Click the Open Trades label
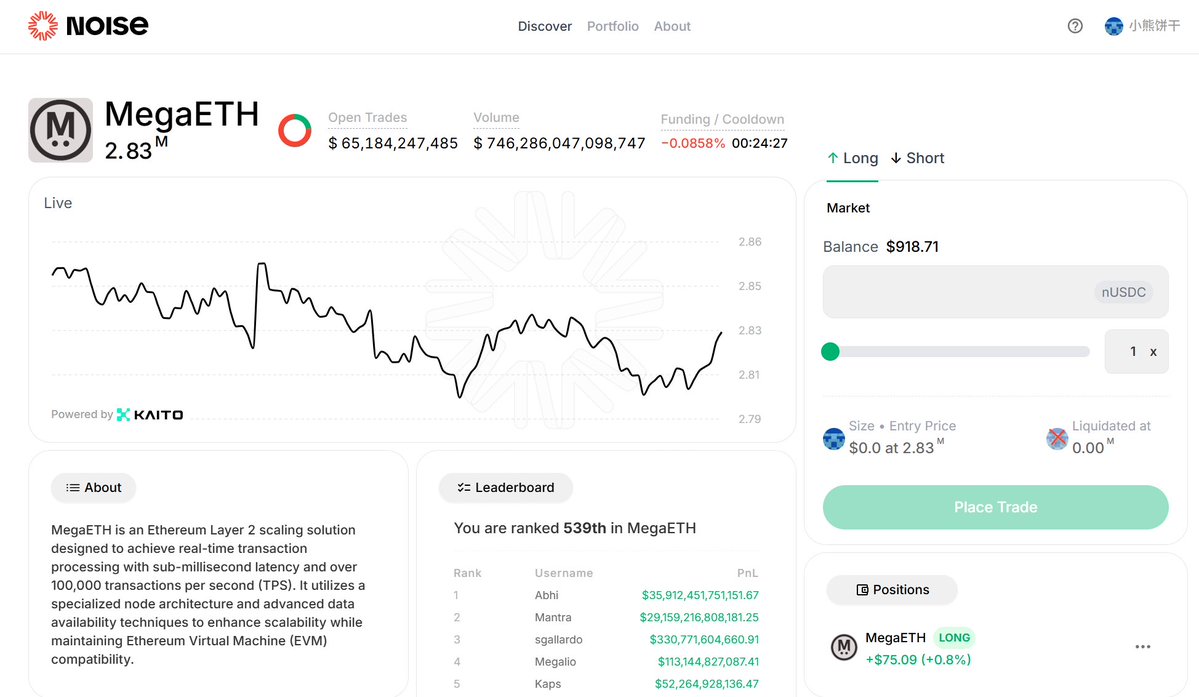This screenshot has height=697, width=1199. [367, 118]
